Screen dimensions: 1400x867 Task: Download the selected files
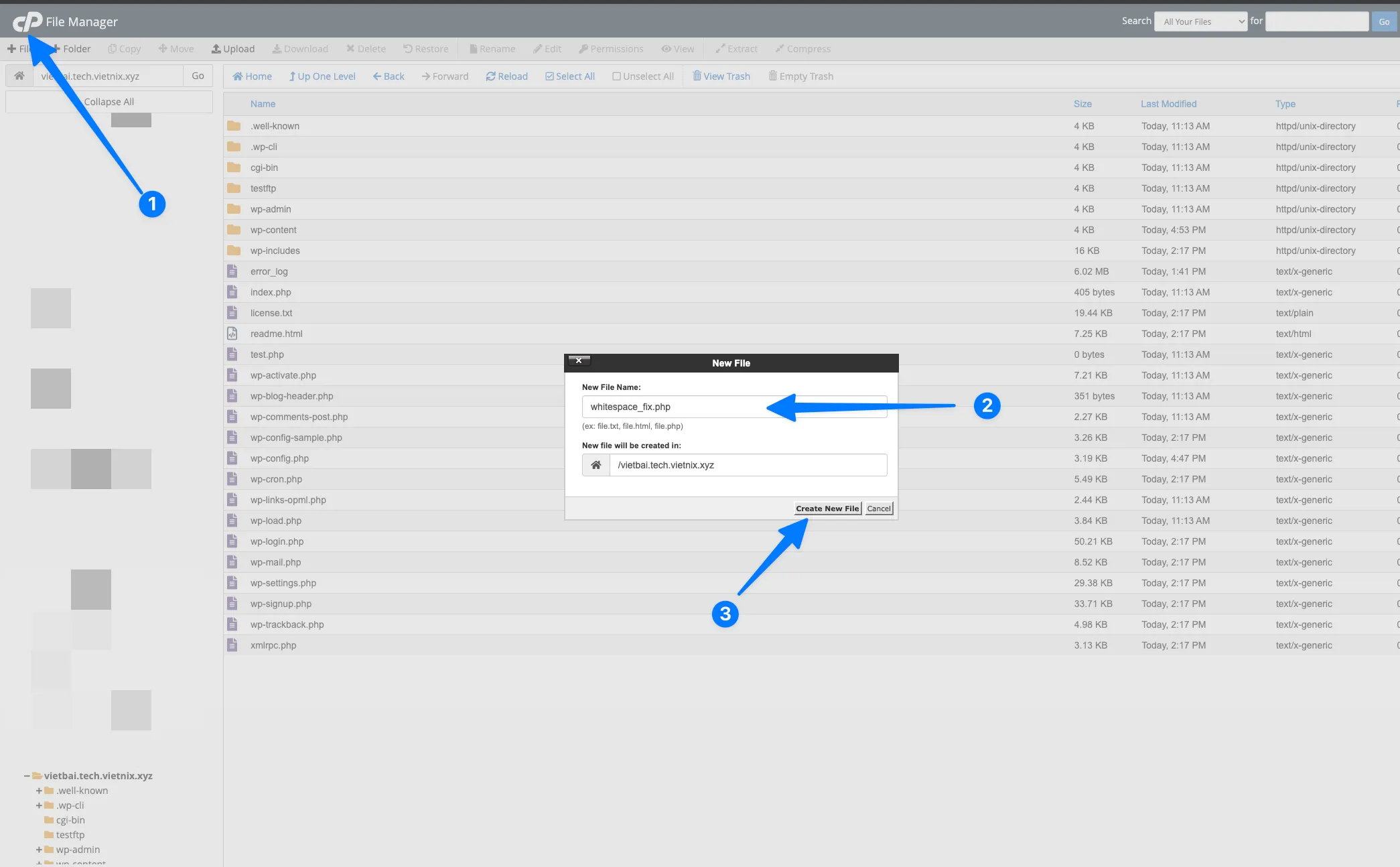[300, 48]
